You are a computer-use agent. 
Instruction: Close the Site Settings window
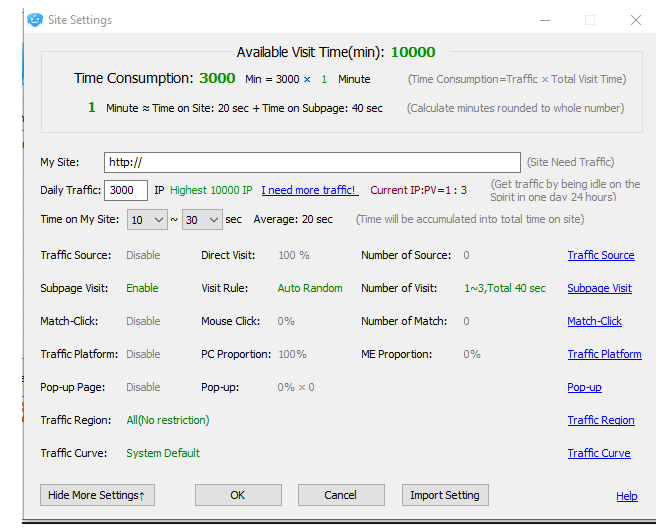636,20
